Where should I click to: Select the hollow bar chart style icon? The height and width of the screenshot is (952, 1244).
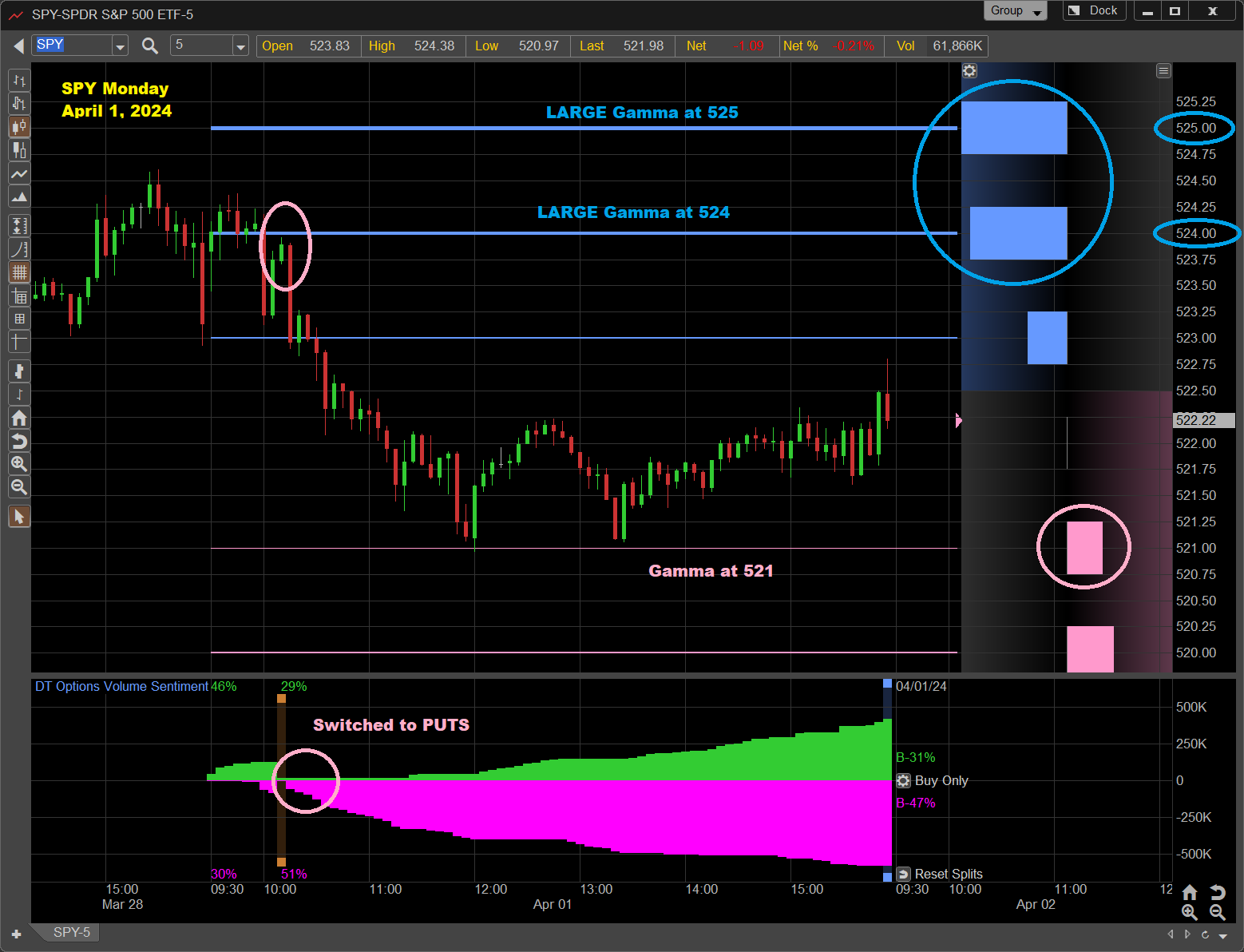pos(19,104)
